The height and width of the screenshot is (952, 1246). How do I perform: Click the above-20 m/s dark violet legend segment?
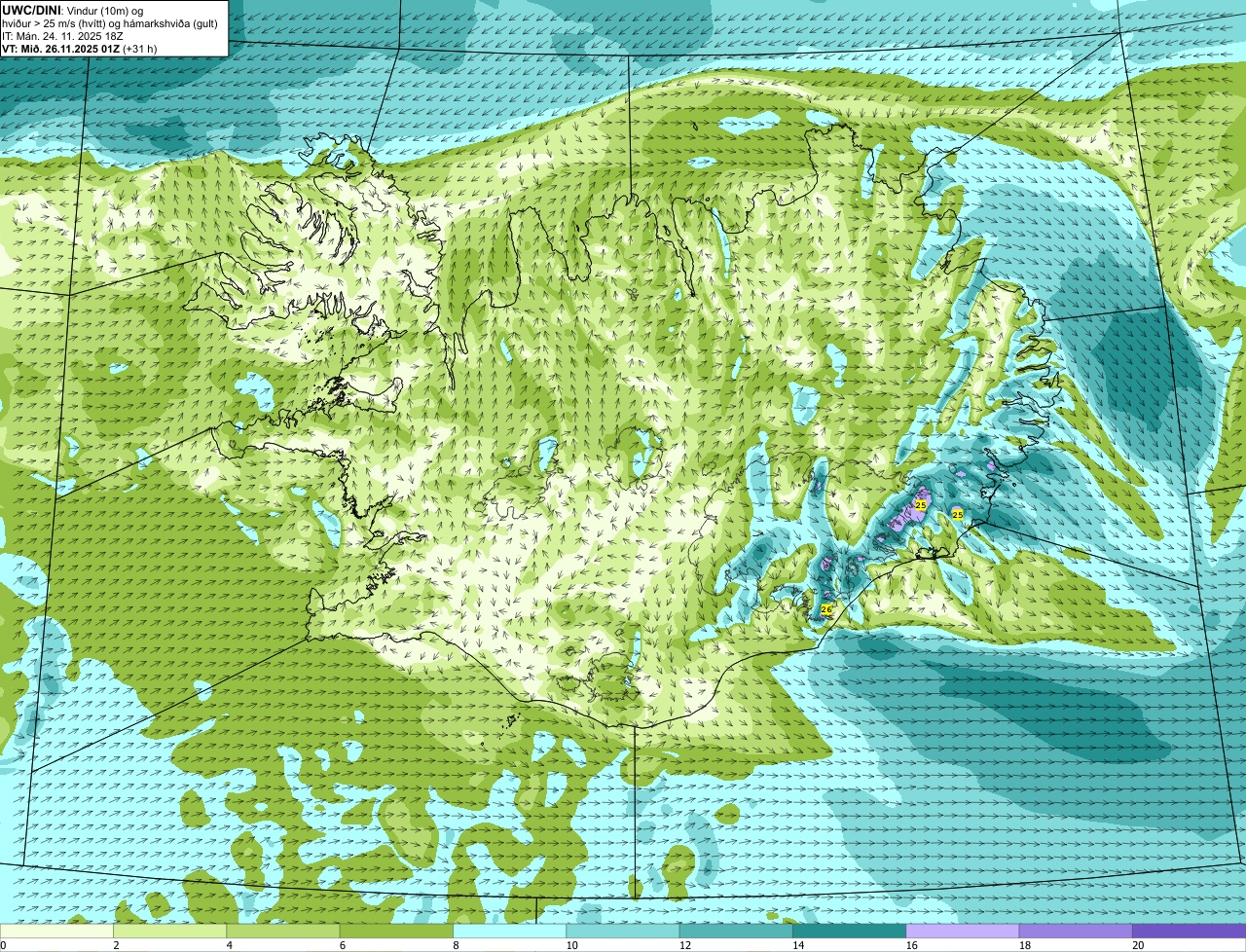(x=1190, y=931)
